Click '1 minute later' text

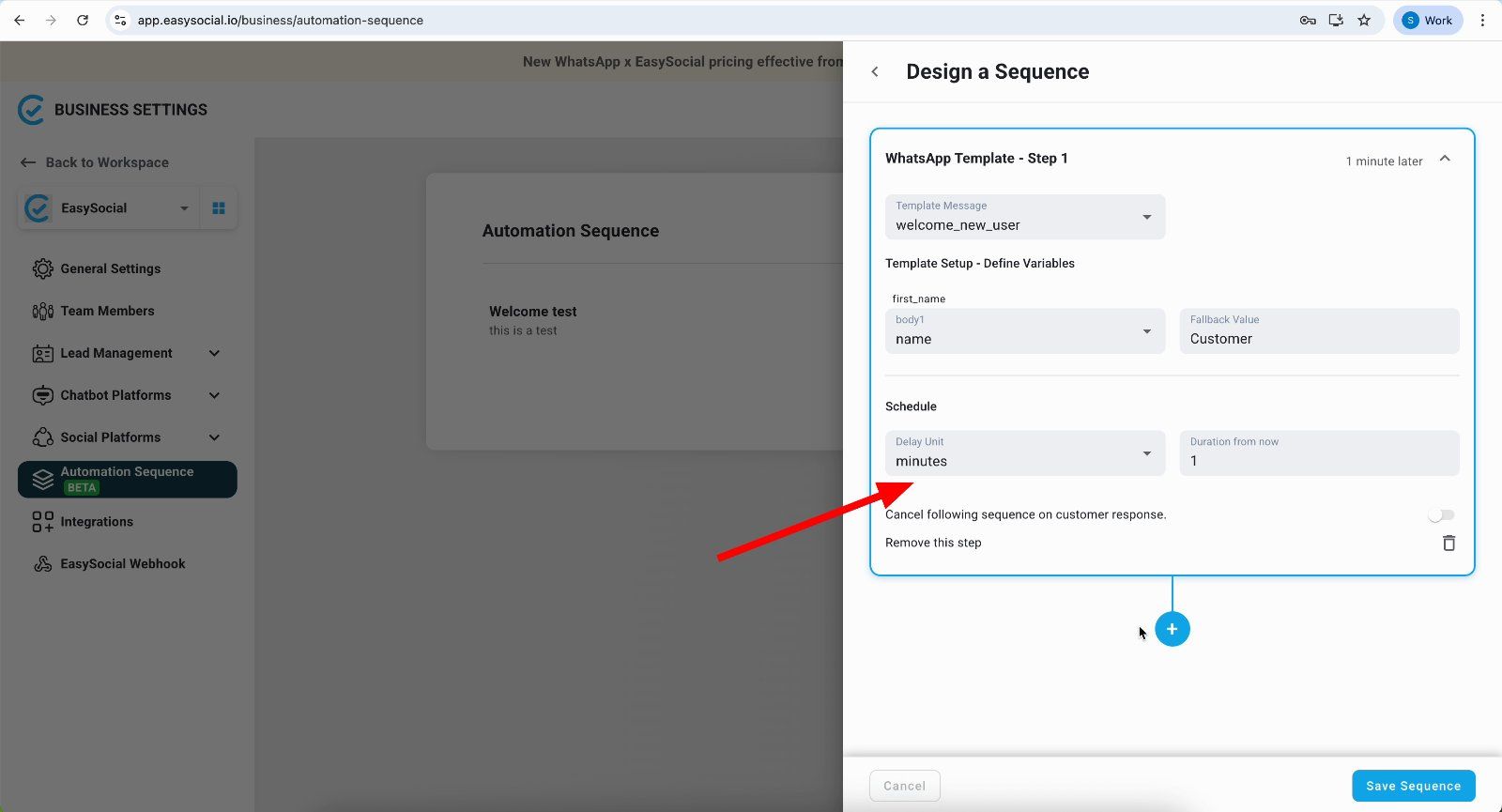pos(1384,161)
